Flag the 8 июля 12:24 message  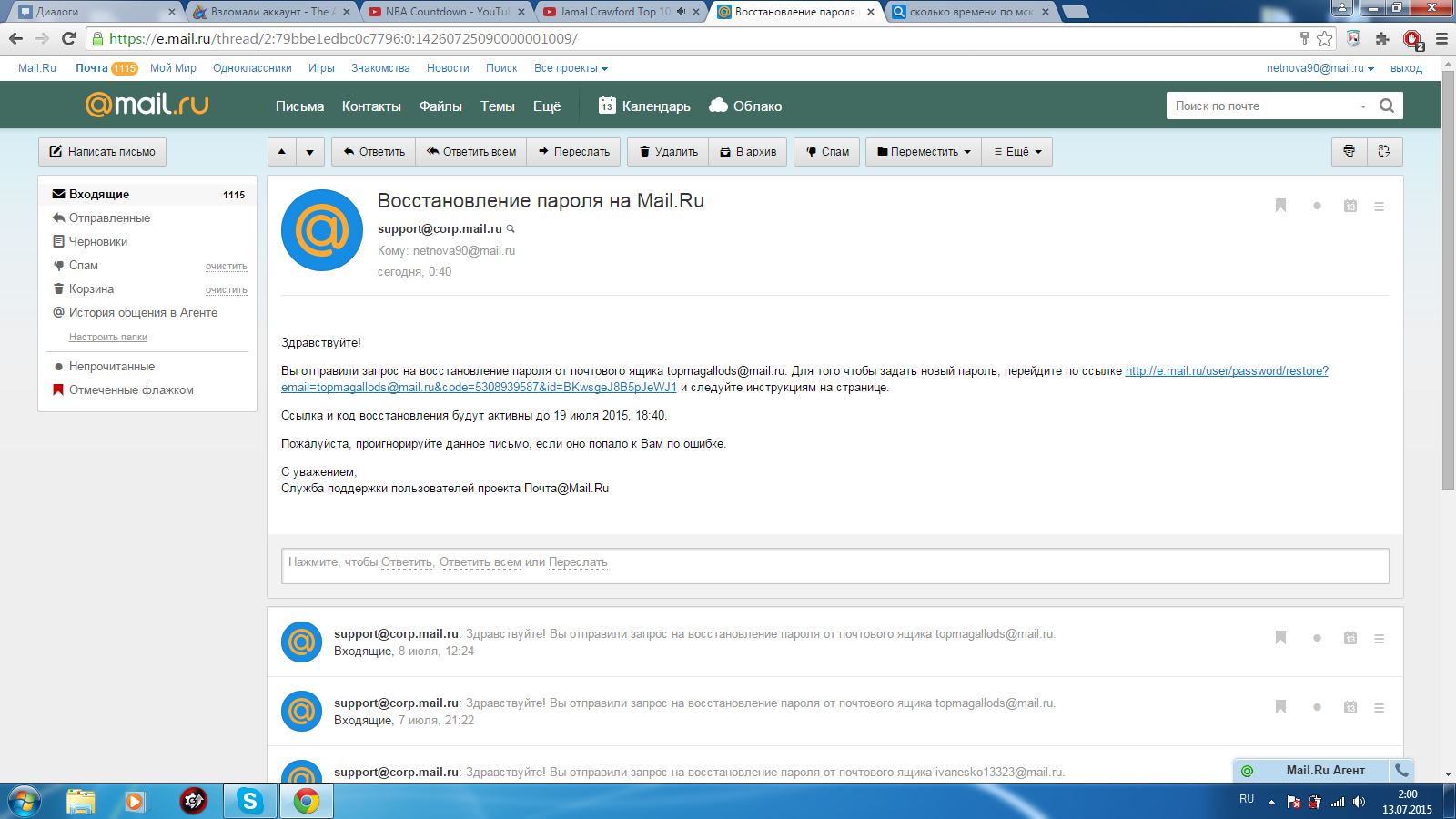[x=1280, y=638]
